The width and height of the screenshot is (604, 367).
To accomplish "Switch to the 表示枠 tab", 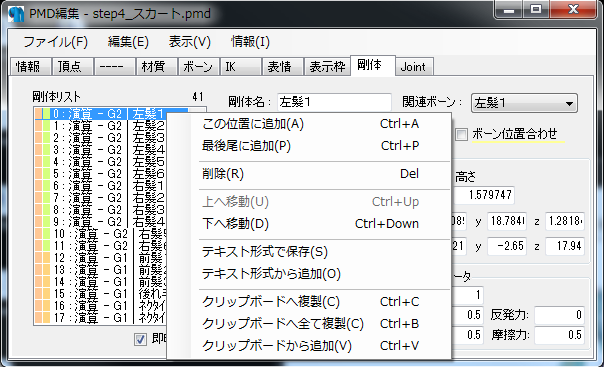I will tap(327, 67).
